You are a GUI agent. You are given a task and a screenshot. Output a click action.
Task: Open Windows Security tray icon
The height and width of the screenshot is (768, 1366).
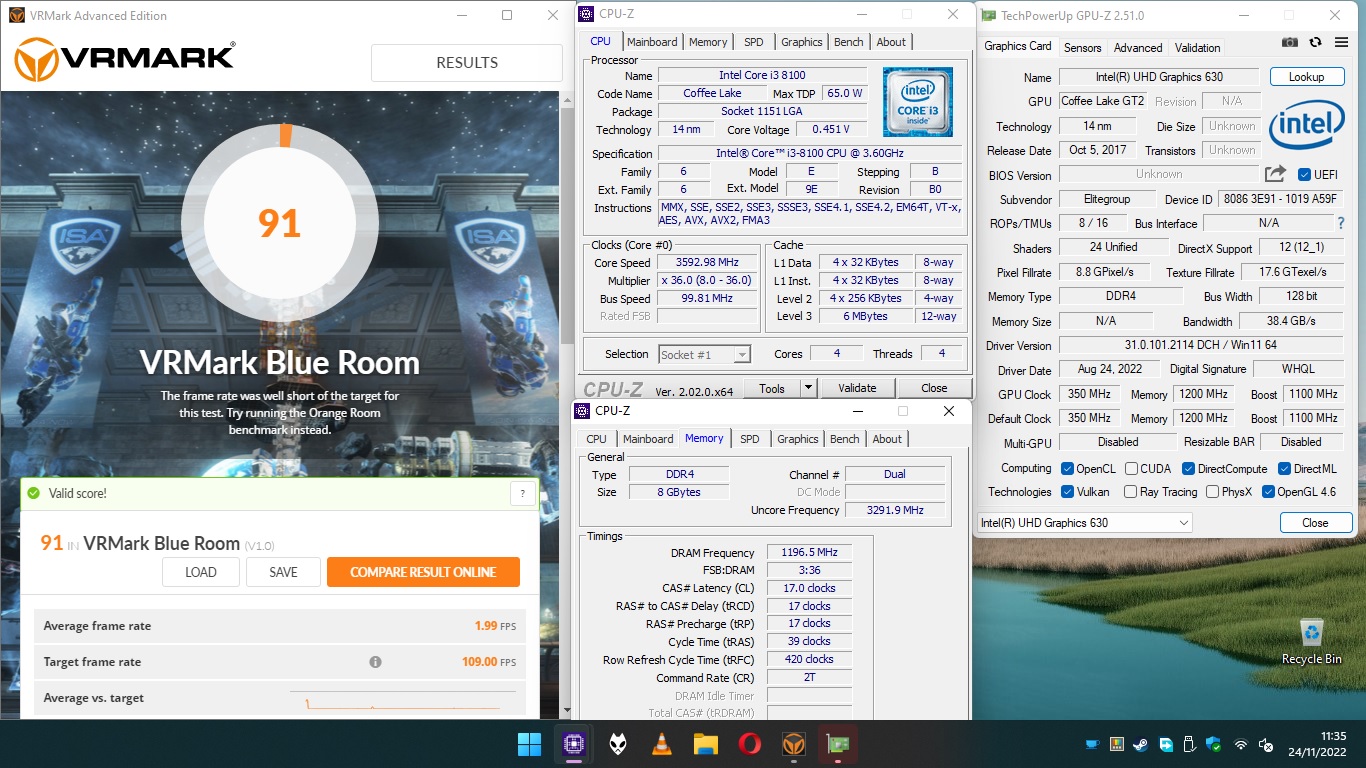[1214, 745]
